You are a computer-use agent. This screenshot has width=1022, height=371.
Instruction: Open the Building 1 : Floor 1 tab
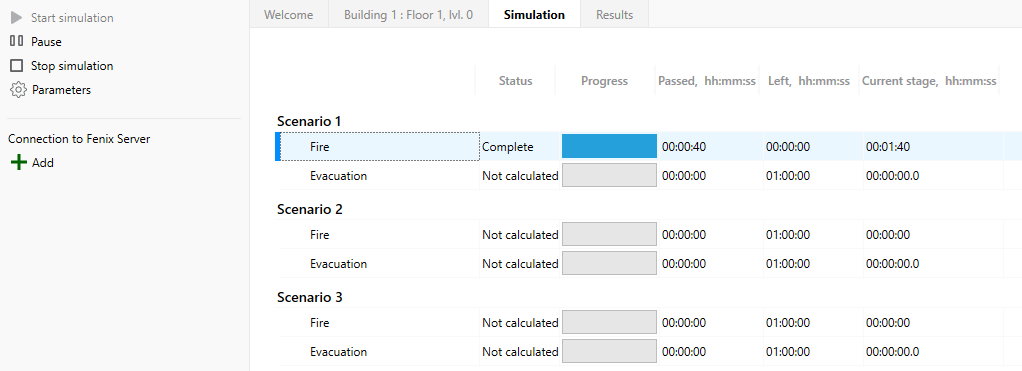(x=409, y=14)
